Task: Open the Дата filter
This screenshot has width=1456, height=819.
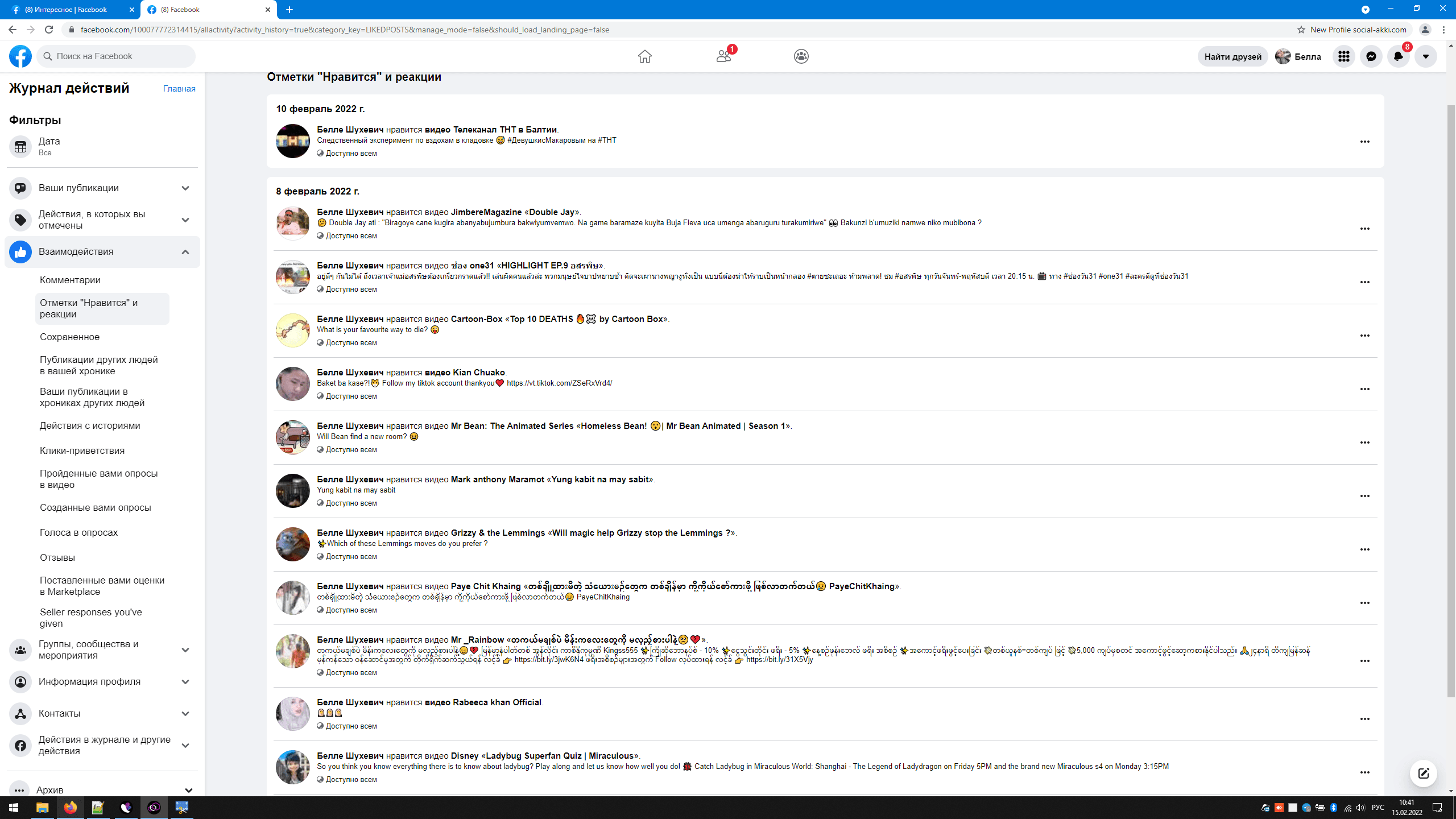Action: 102,146
